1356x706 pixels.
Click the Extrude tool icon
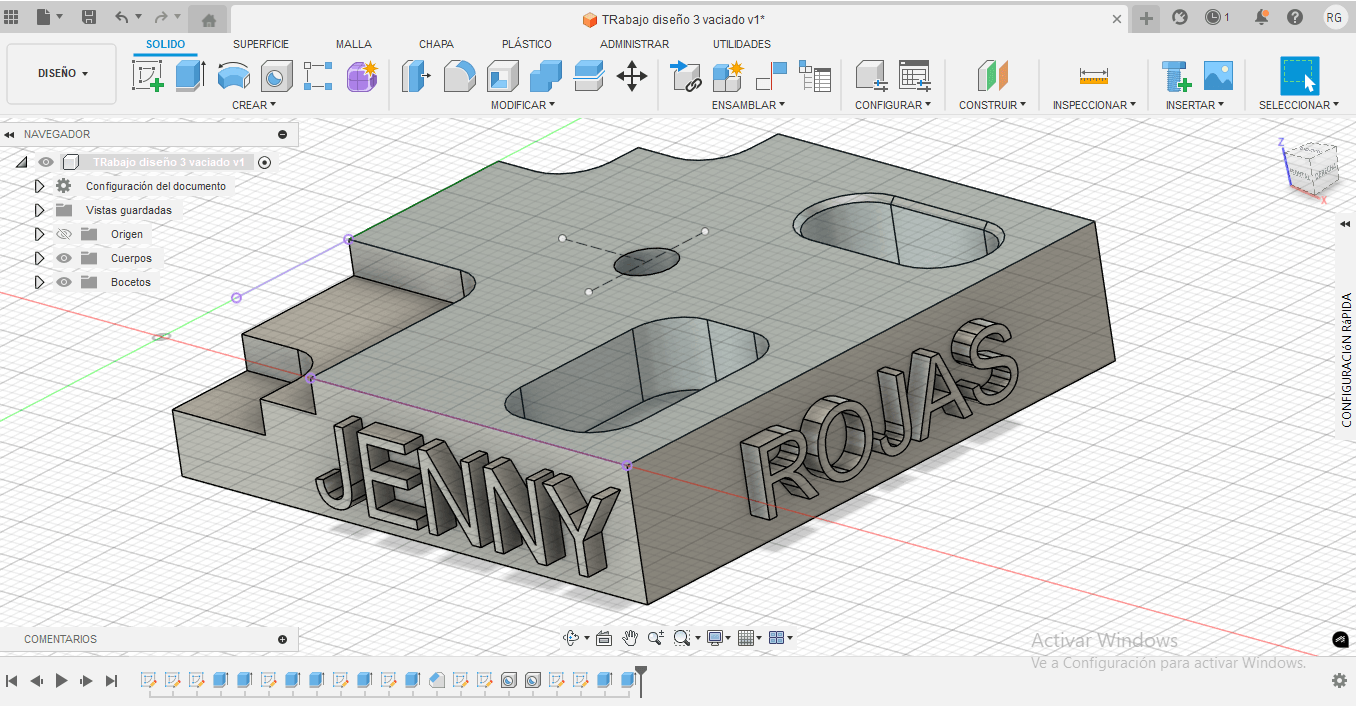190,76
